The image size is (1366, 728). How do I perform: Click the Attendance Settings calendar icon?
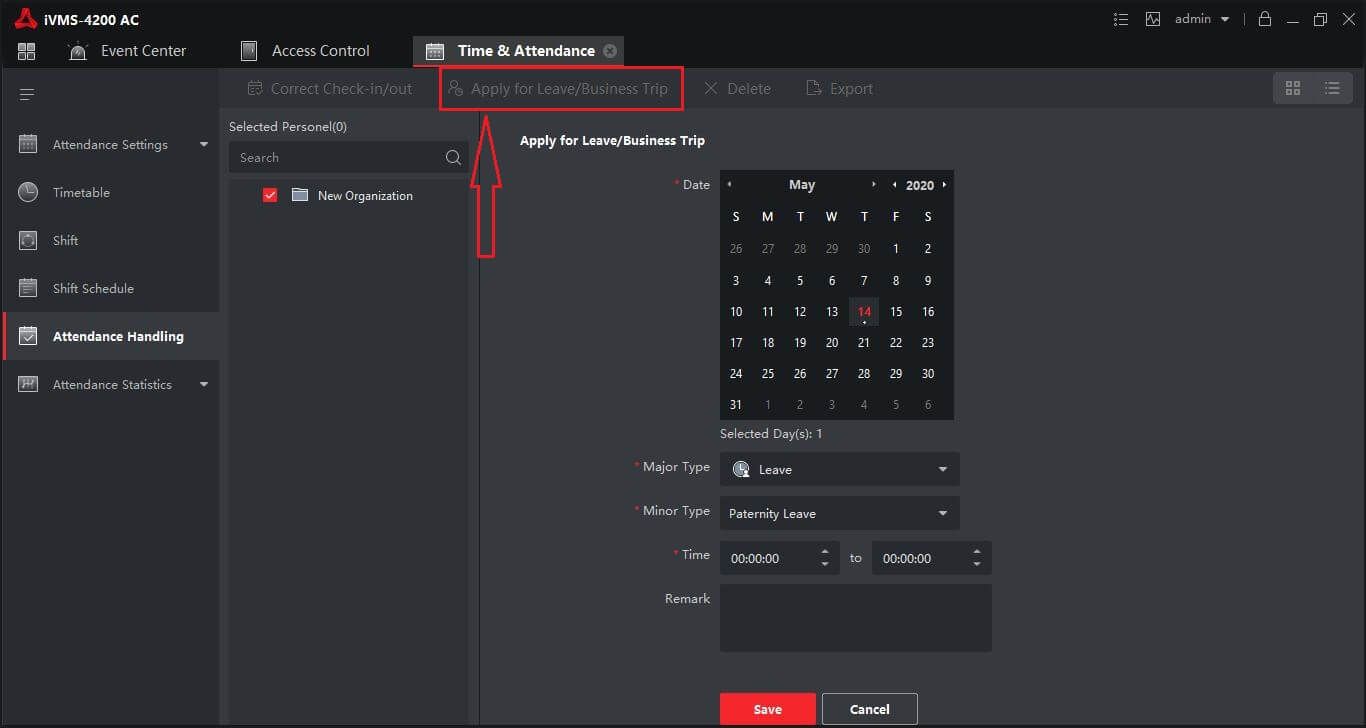pos(28,144)
